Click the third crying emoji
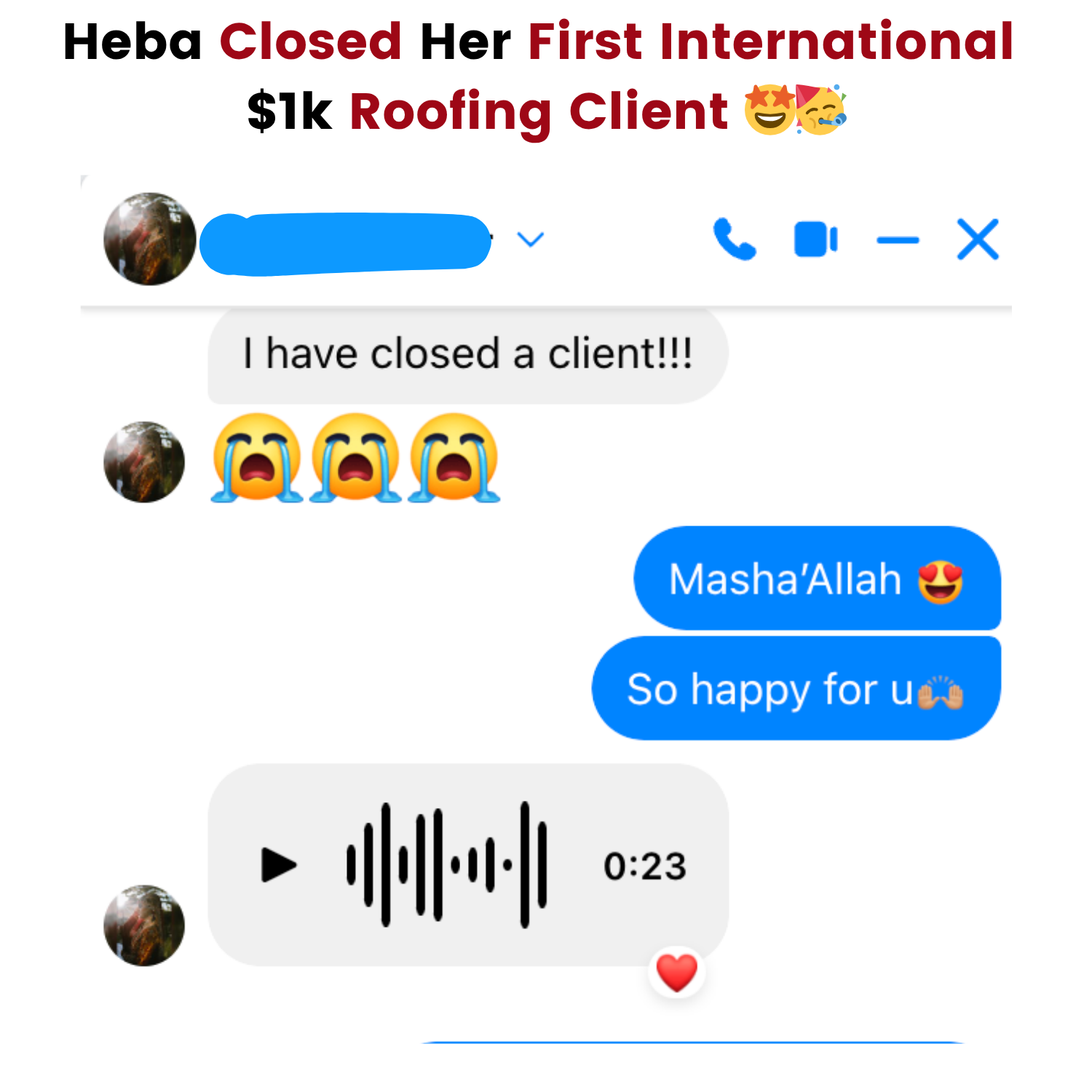Image resolution: width=1092 pixels, height=1092 pixels. 454,458
